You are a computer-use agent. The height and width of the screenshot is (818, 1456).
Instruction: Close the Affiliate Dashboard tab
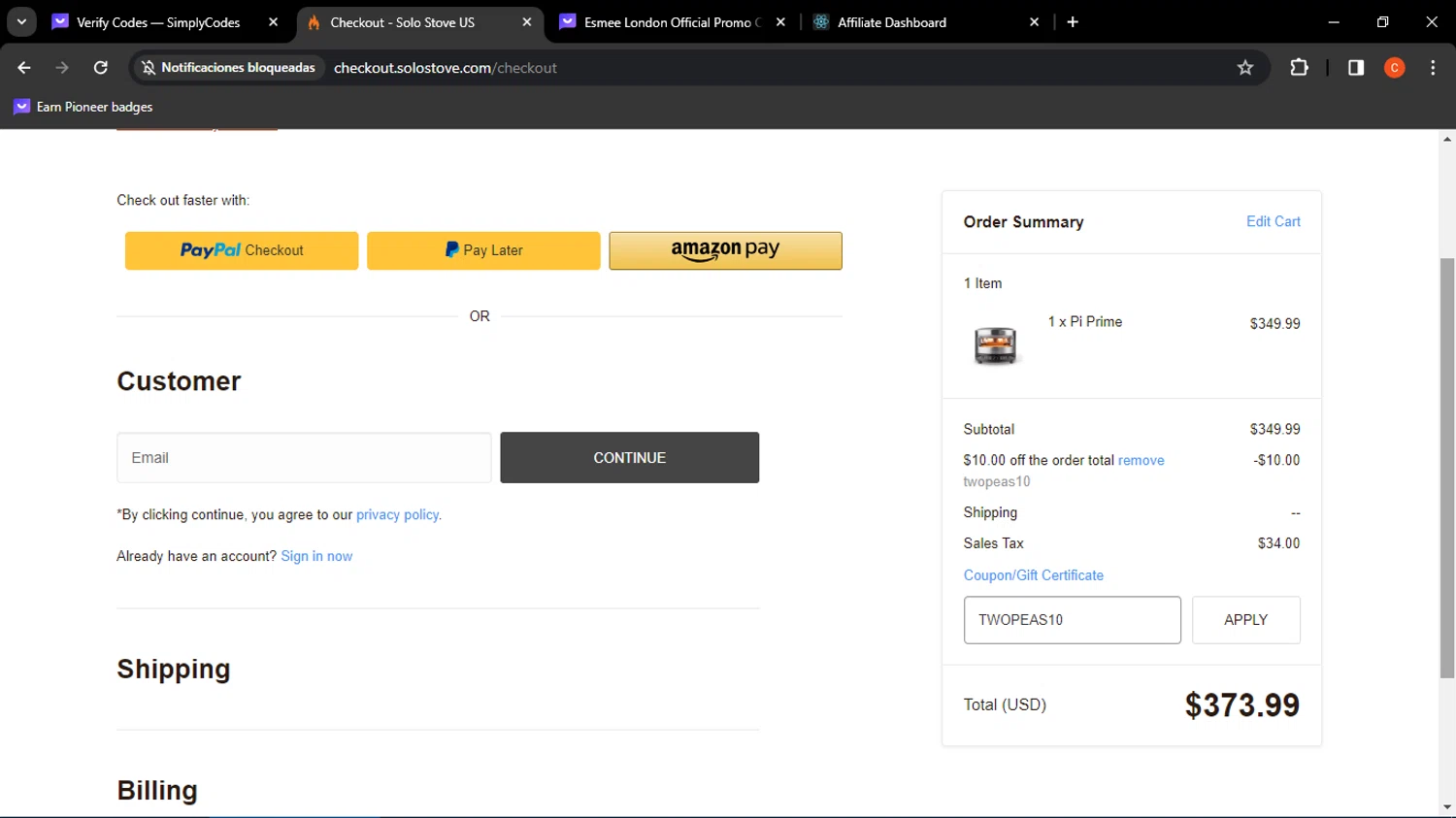click(1034, 22)
